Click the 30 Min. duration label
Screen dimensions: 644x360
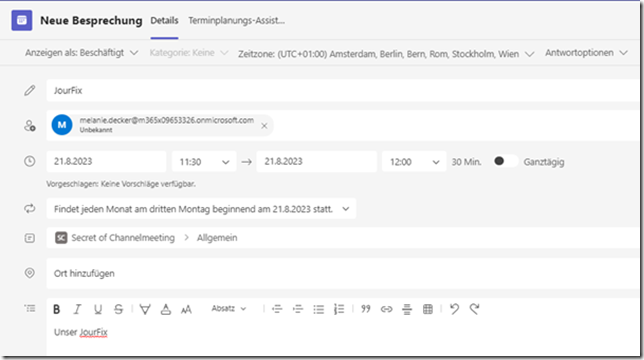click(466, 162)
